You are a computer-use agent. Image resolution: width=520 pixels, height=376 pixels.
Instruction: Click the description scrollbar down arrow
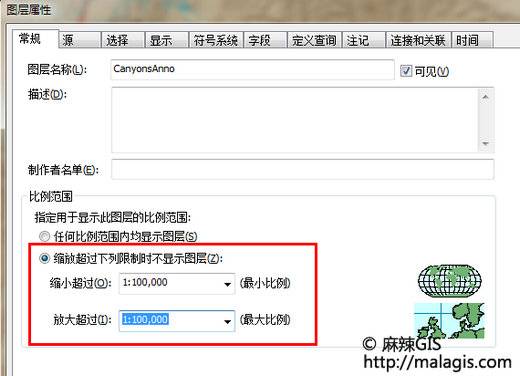pyautogui.click(x=485, y=144)
